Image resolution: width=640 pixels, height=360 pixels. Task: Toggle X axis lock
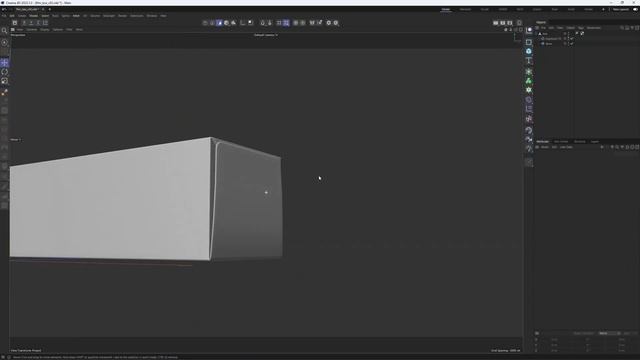pos(24,23)
